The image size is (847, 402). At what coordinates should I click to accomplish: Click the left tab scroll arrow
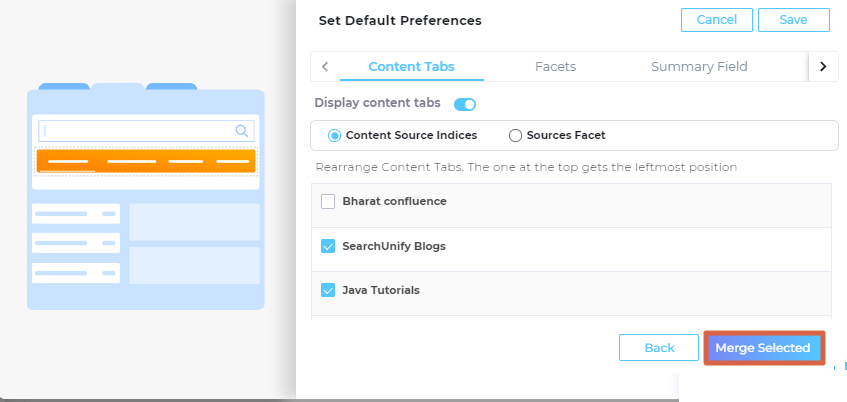pos(325,67)
